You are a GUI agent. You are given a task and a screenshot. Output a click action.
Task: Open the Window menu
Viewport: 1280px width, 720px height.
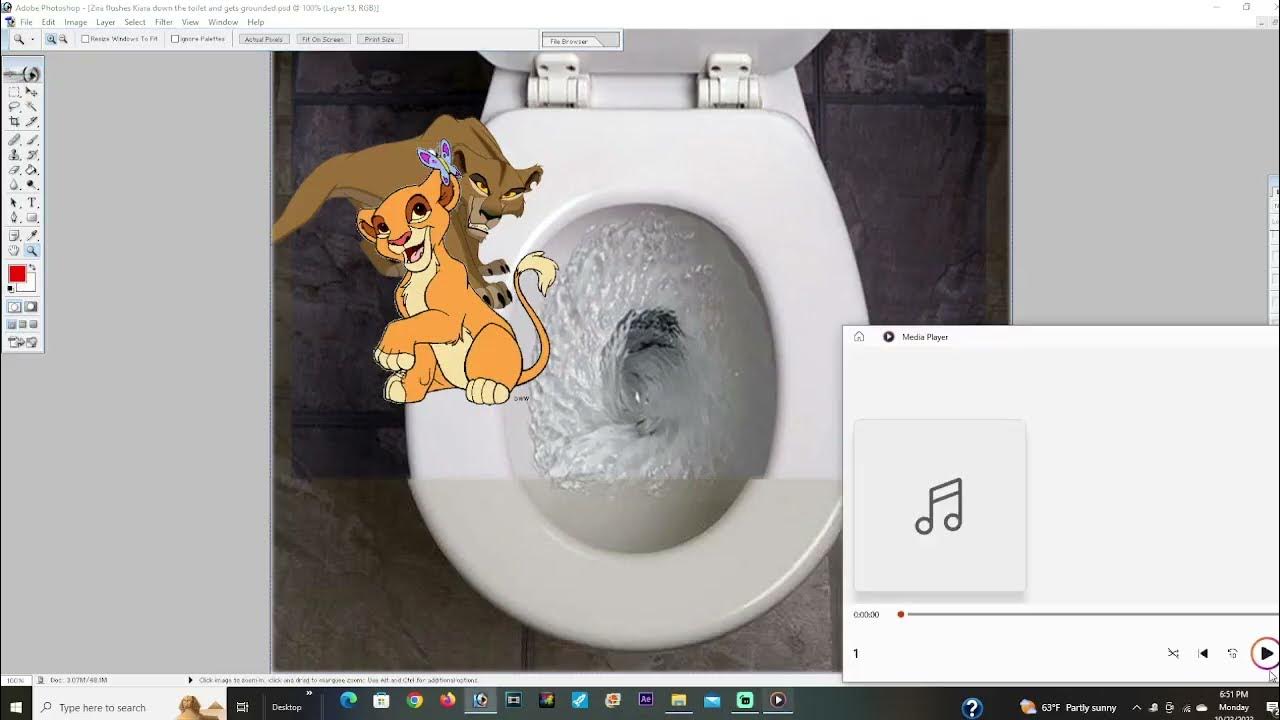point(223,22)
